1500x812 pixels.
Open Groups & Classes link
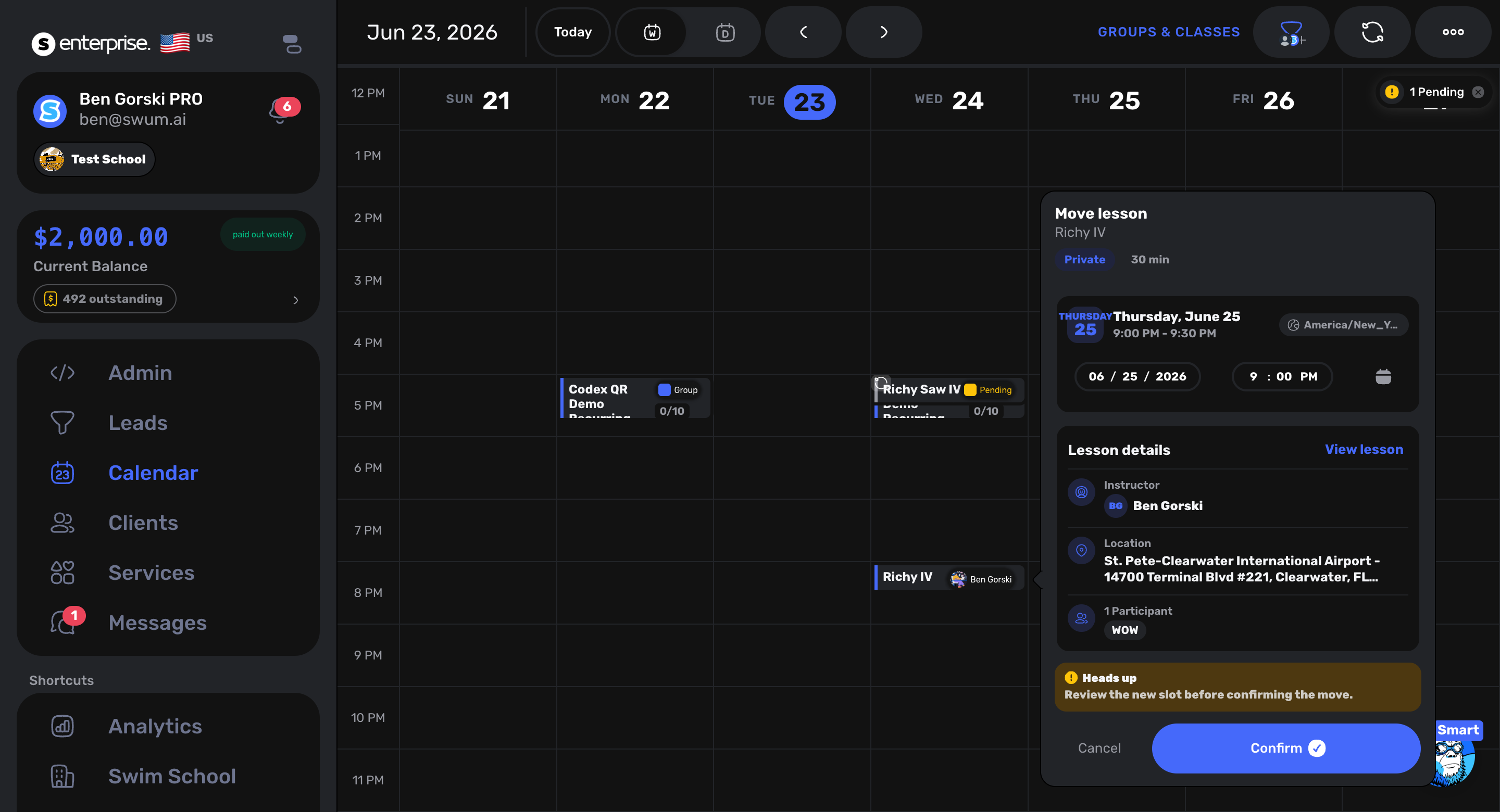(x=1169, y=32)
